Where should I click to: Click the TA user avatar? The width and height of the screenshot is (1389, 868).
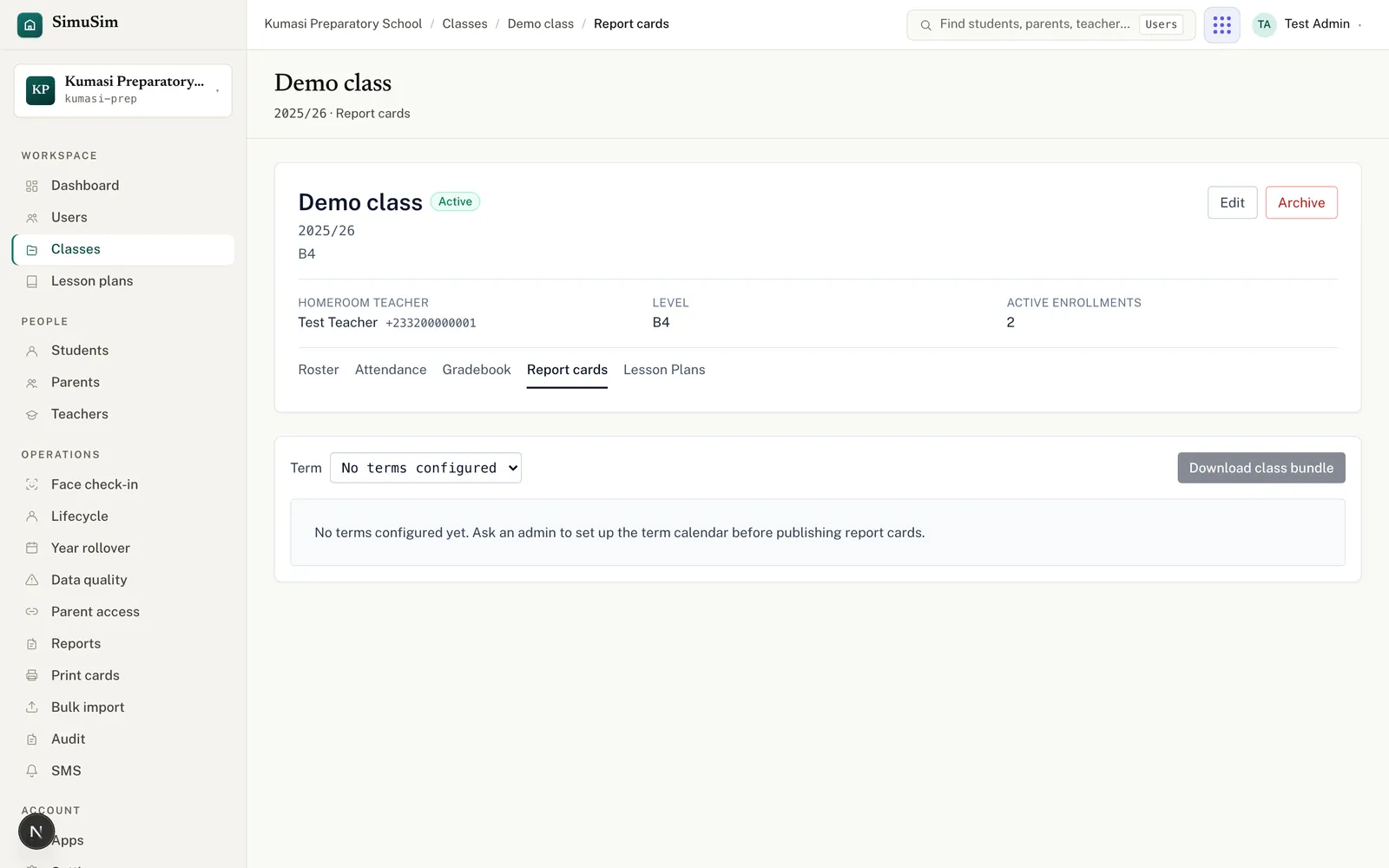click(x=1264, y=24)
